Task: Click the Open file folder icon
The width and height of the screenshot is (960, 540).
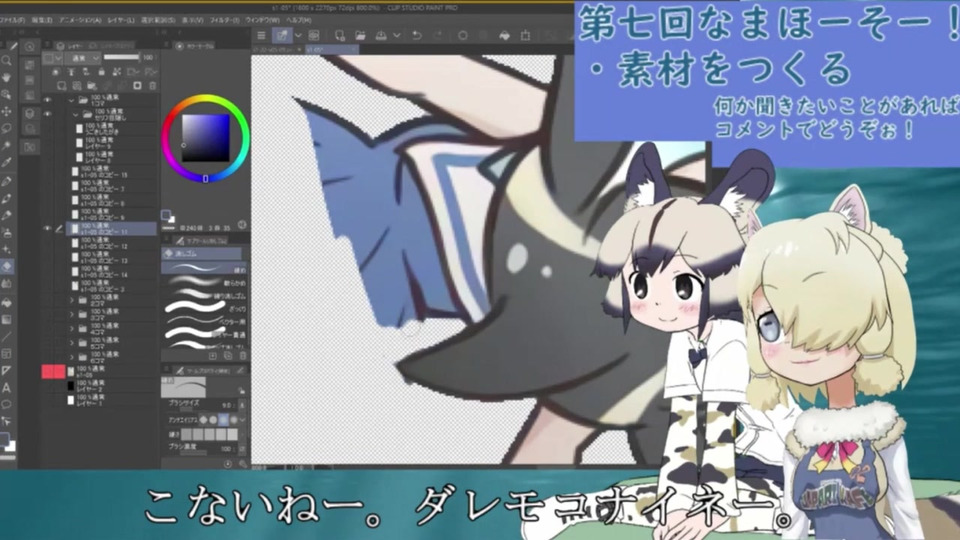Action: click(x=360, y=36)
